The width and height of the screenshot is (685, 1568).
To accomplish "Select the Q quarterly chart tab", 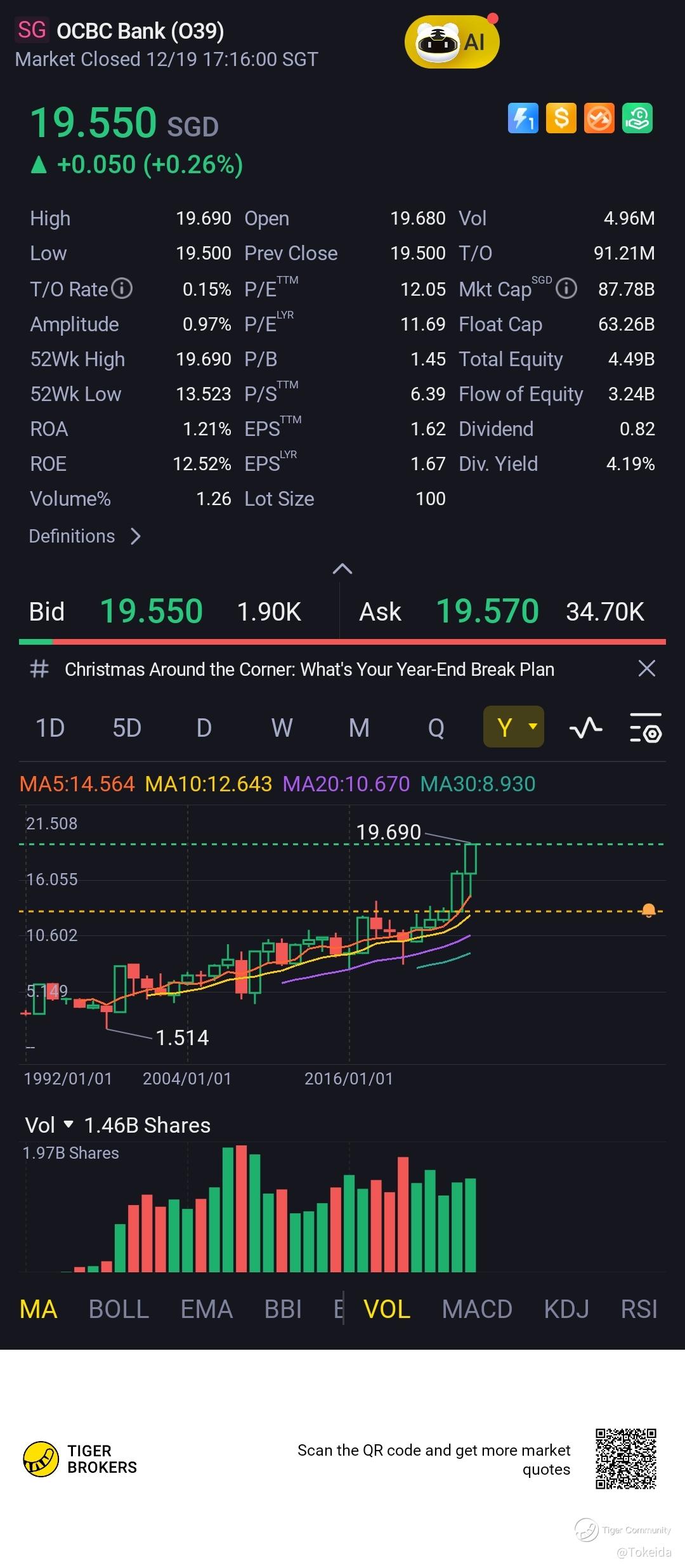I will tap(436, 728).
